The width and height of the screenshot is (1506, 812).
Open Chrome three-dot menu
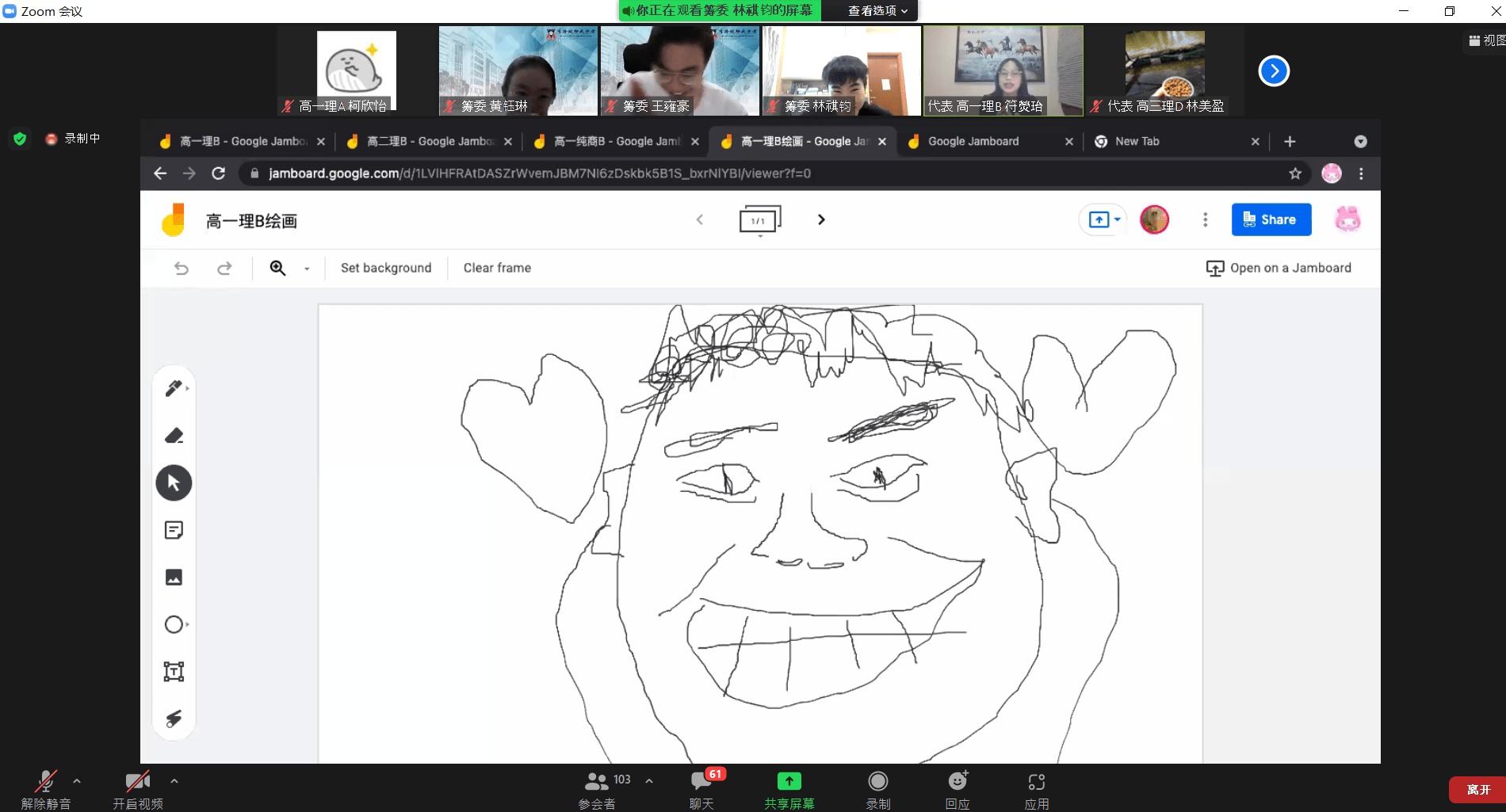click(1361, 173)
